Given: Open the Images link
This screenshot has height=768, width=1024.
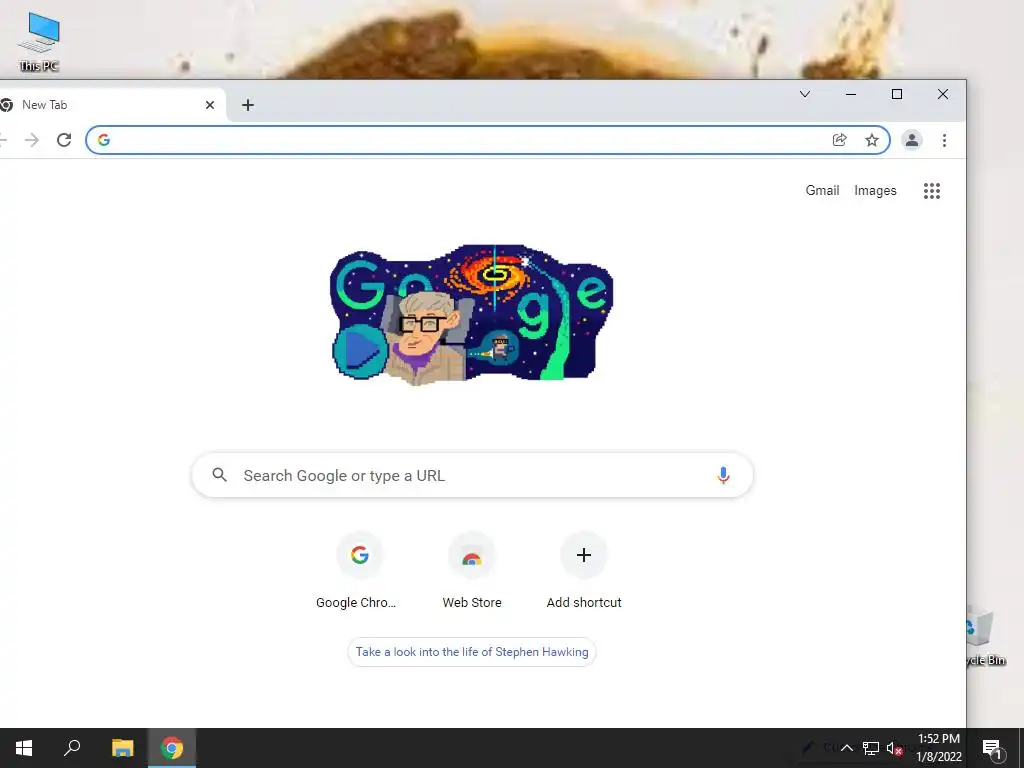Looking at the screenshot, I should [x=875, y=191].
